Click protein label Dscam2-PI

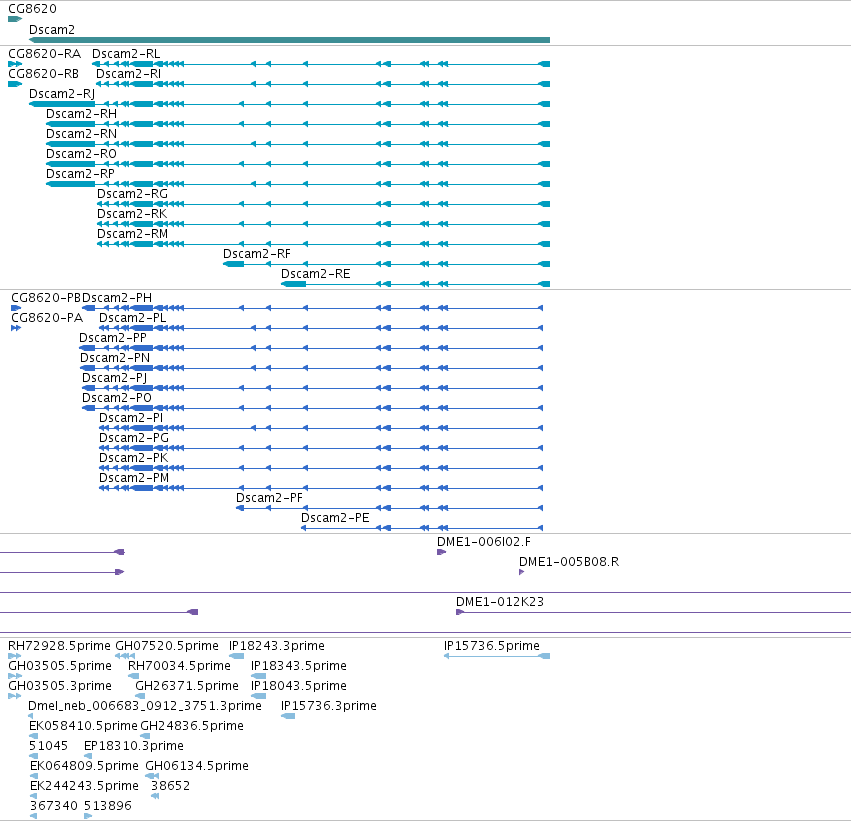pos(131,418)
